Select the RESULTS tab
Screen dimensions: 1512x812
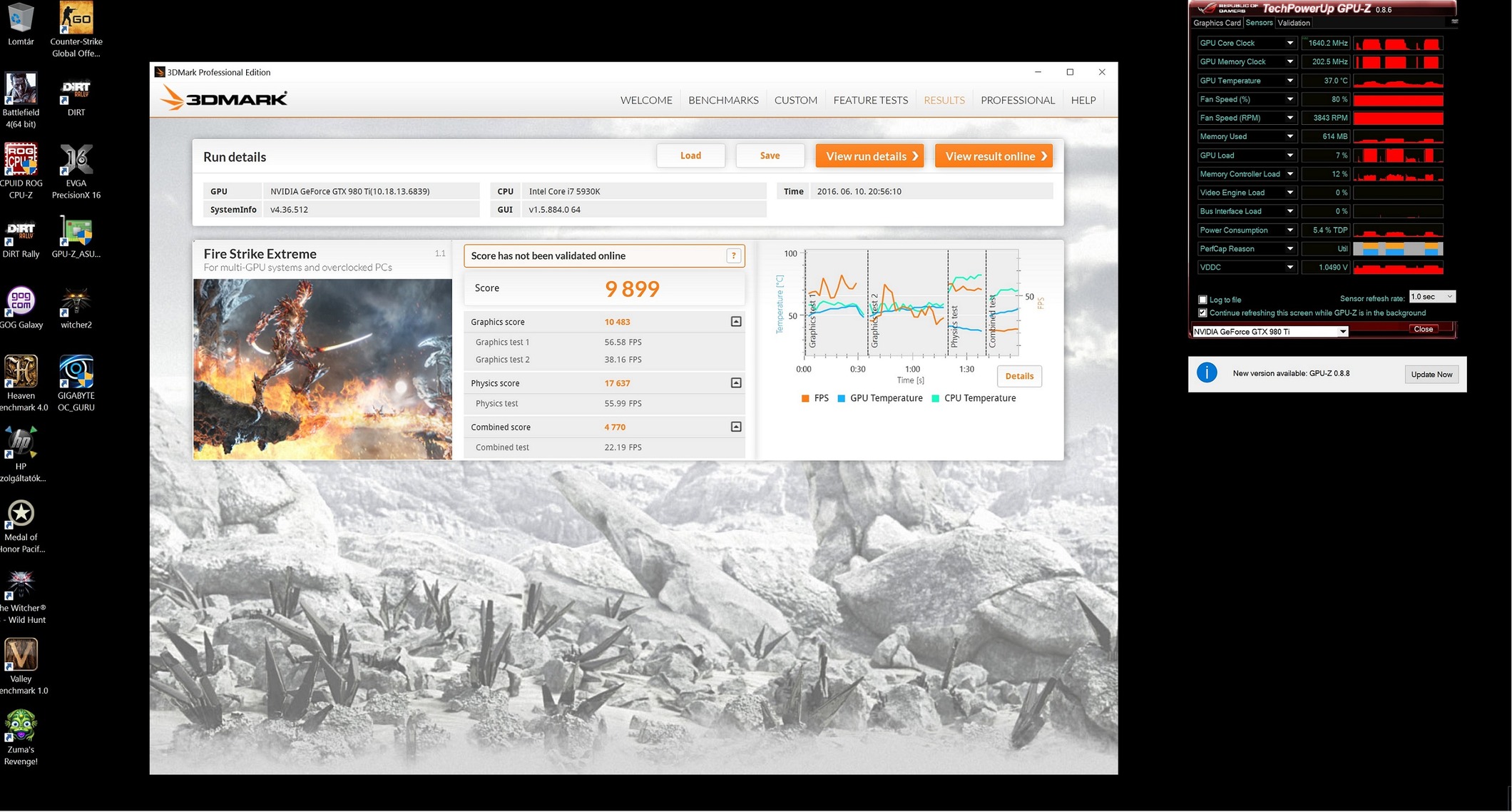tap(944, 100)
